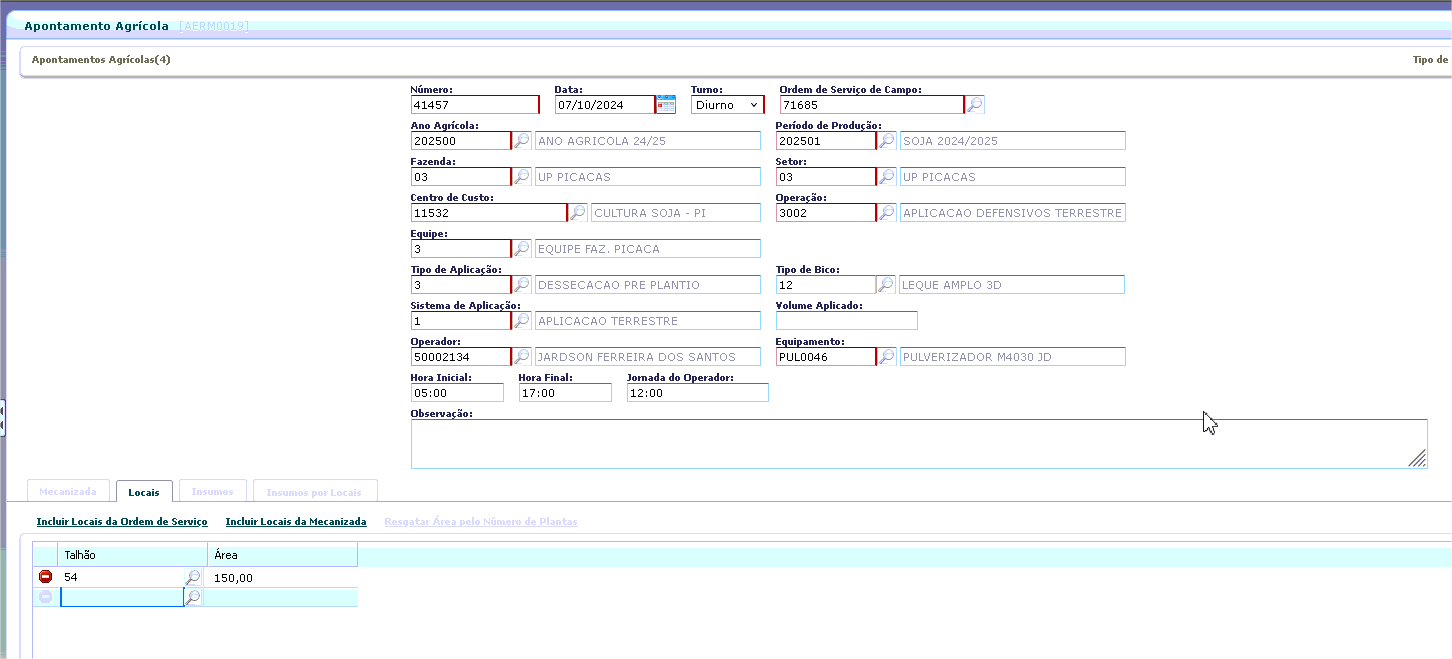The image size is (1452, 659).
Task: Click the Talhão column header
Action: pos(134,554)
